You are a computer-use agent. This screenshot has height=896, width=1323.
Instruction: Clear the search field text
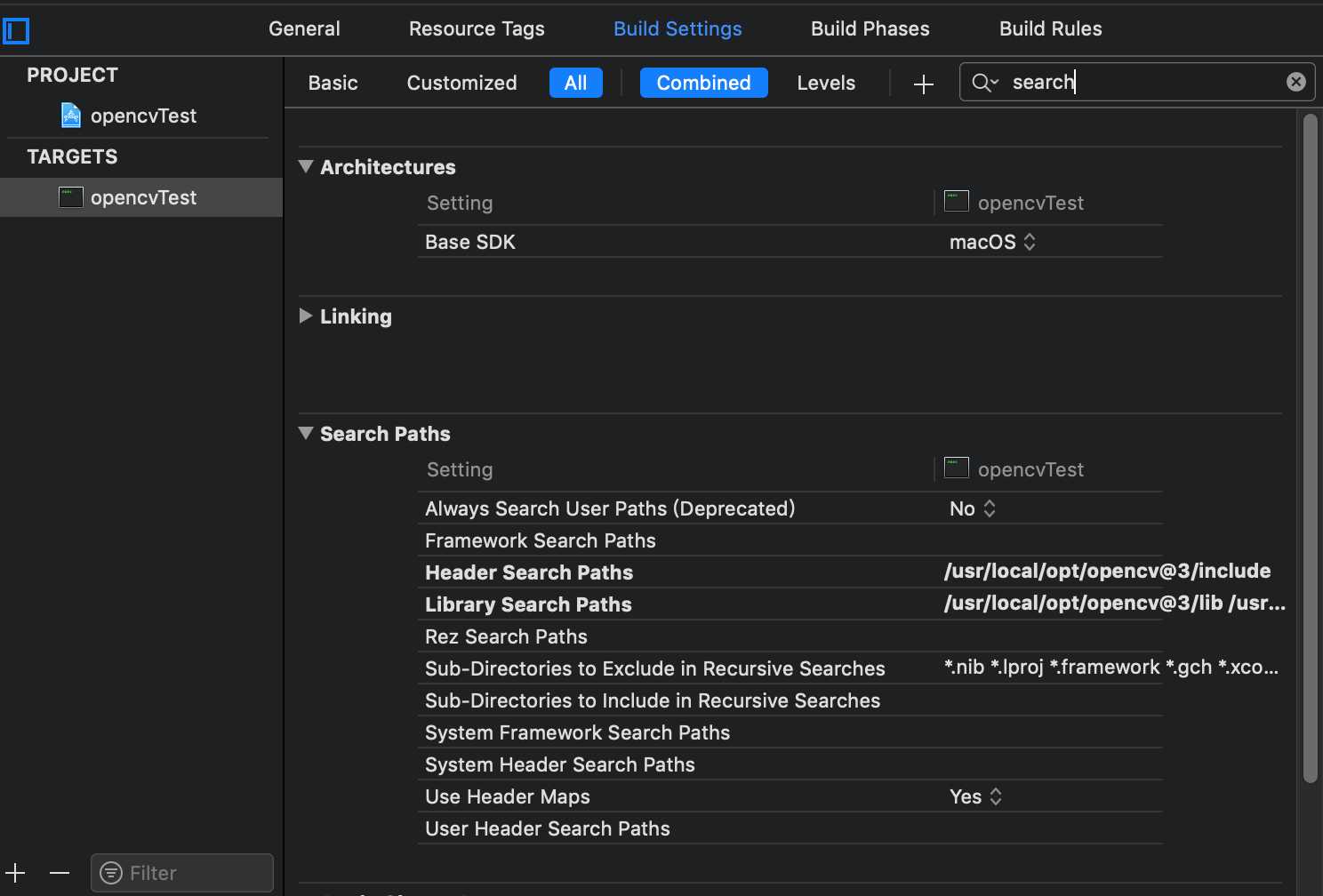tap(1296, 82)
